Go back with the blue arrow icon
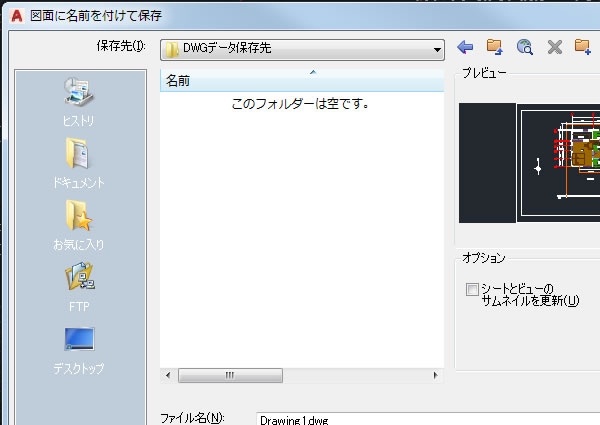The image size is (600, 425). [x=465, y=47]
